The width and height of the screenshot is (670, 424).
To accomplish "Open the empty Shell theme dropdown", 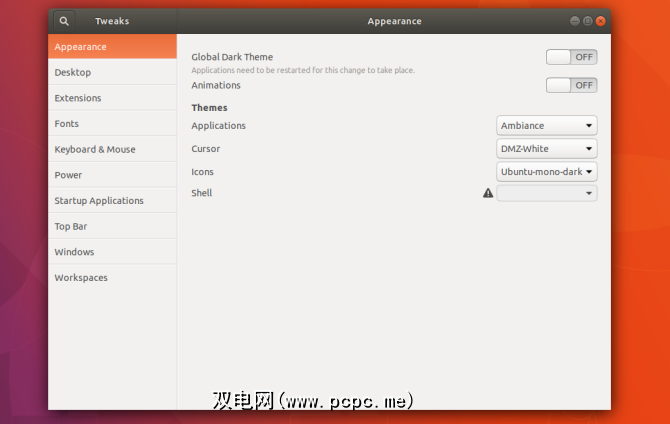I will pyautogui.click(x=547, y=193).
